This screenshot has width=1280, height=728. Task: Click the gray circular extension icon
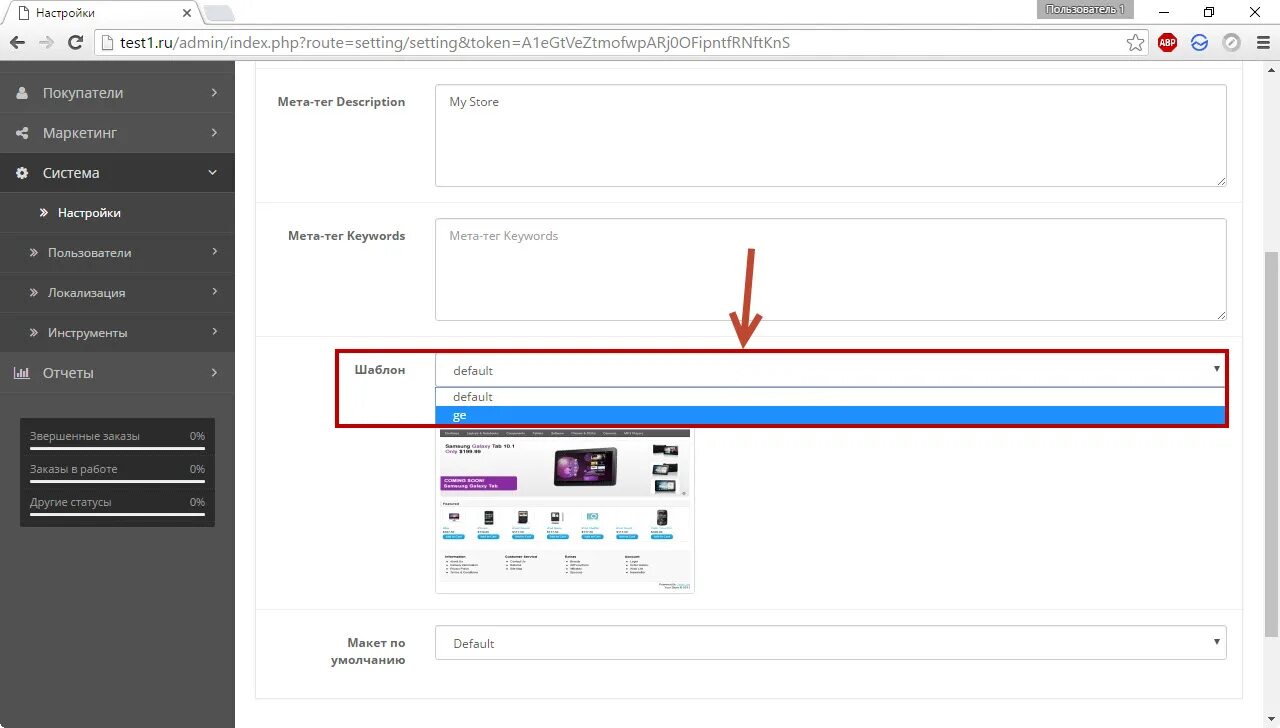[1232, 43]
